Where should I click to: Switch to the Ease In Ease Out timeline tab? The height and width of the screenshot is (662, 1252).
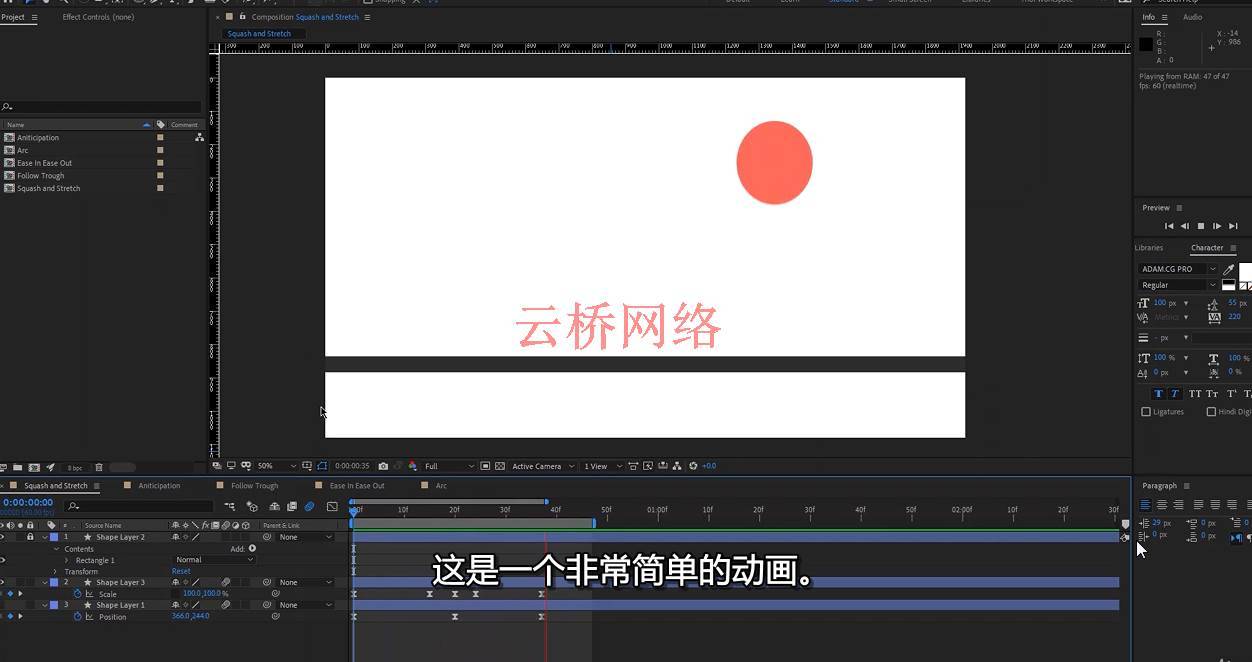[357, 486]
